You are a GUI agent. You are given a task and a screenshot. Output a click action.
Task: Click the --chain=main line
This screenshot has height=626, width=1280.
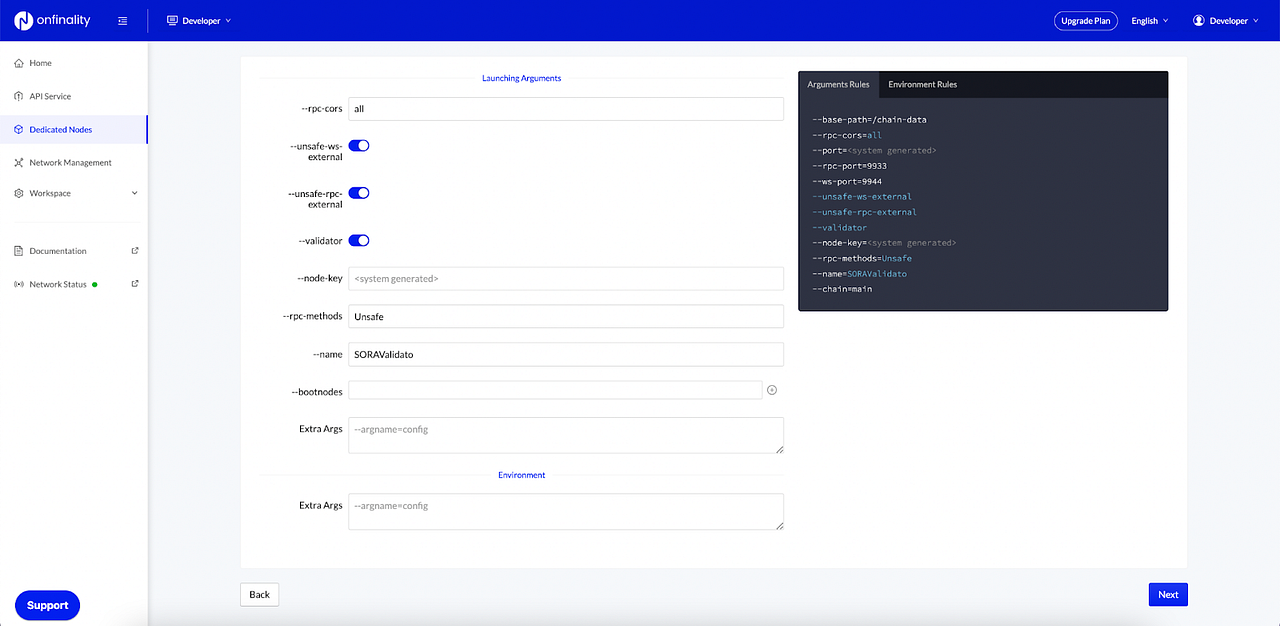click(x=842, y=289)
